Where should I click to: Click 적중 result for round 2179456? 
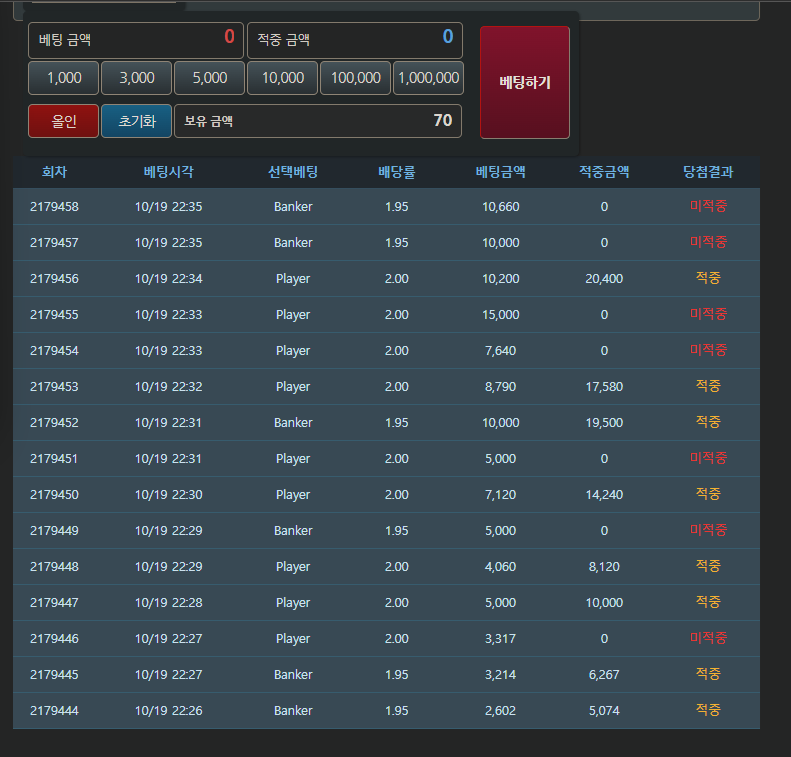pos(708,278)
